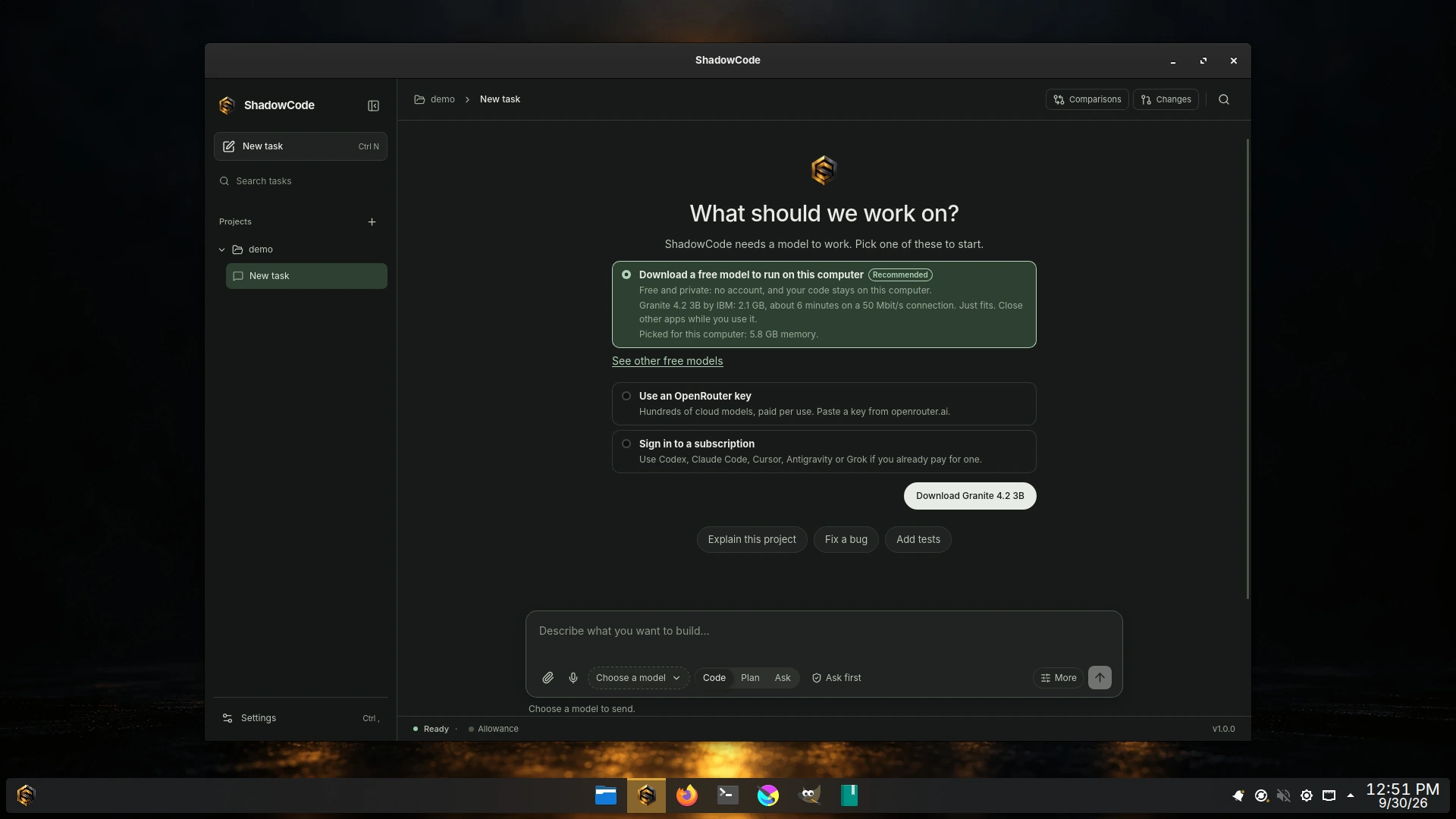Click the teal bookmark app in taskbar
Image resolution: width=1456 pixels, height=819 pixels.
(849, 795)
